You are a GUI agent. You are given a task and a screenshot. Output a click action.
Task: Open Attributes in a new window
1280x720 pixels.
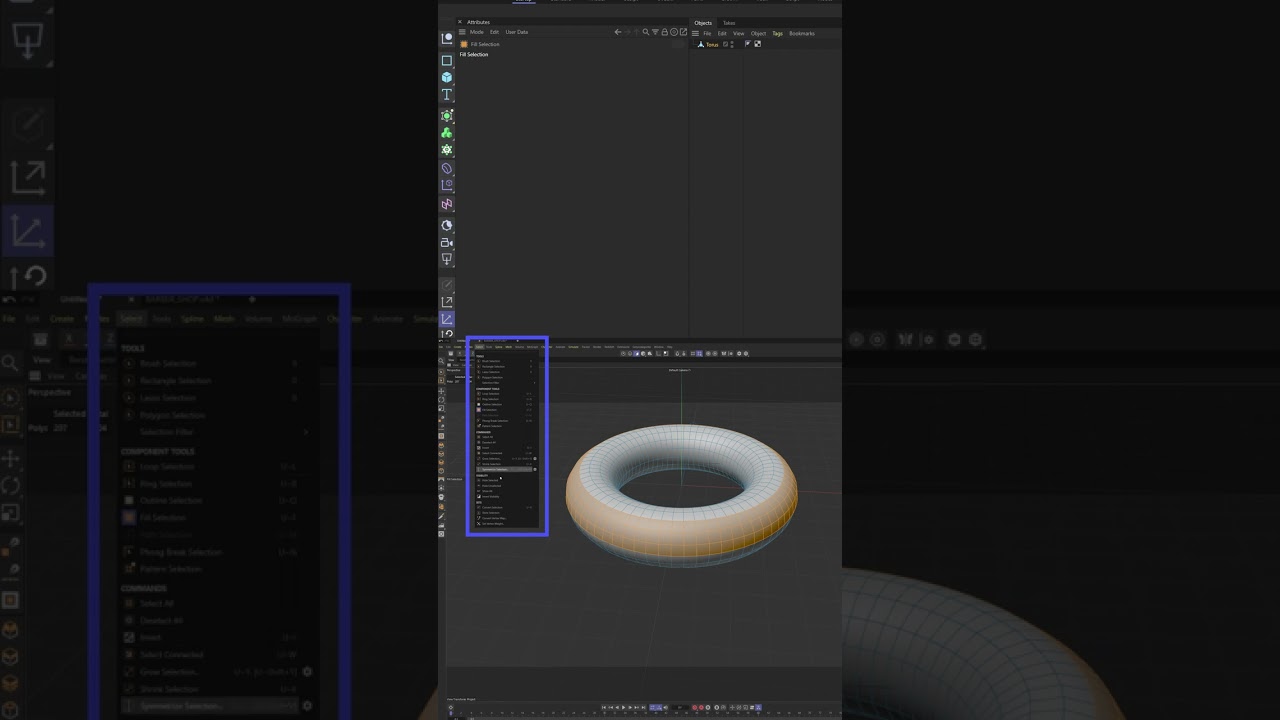coord(682,32)
